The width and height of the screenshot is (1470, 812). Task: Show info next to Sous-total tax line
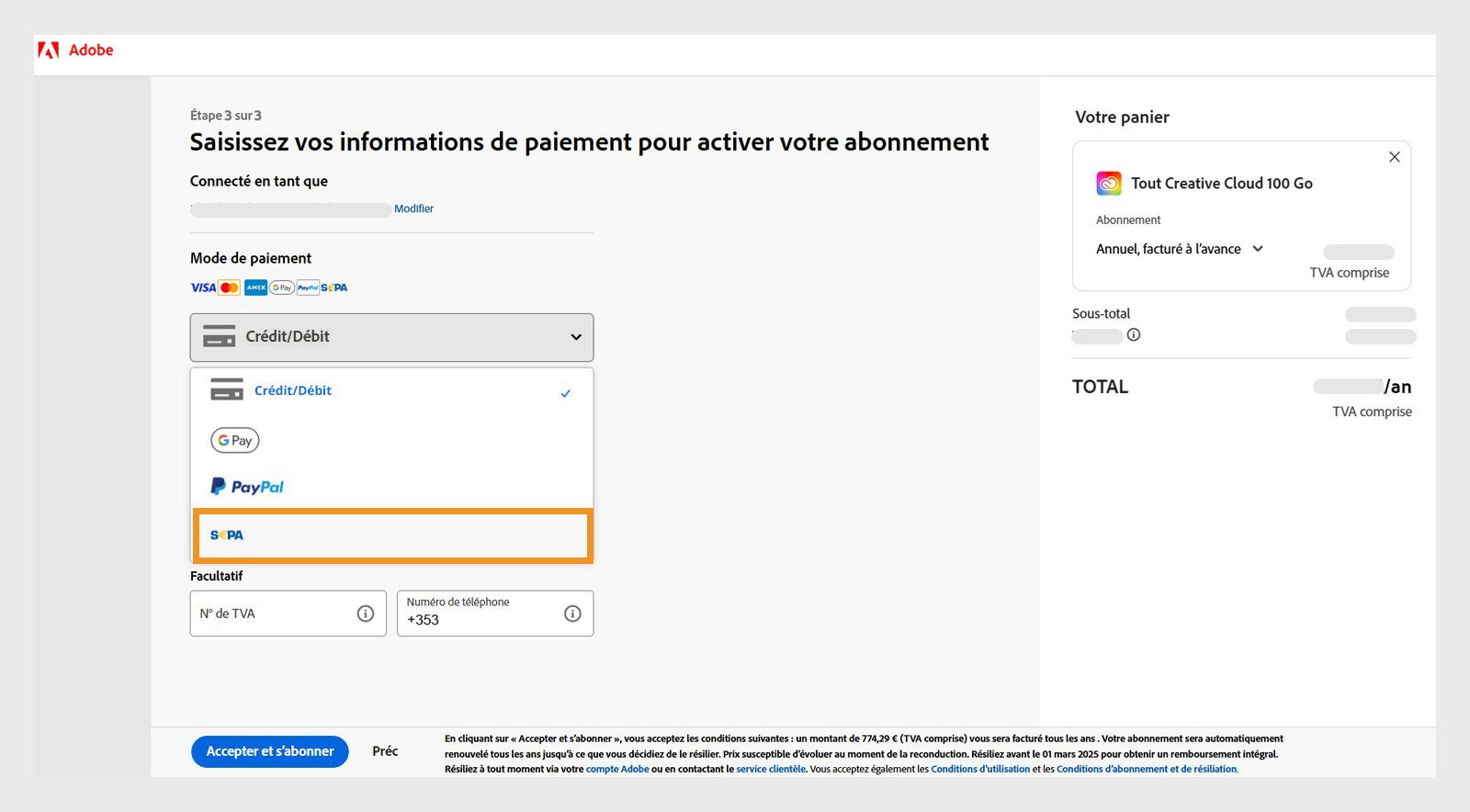[x=1134, y=334]
